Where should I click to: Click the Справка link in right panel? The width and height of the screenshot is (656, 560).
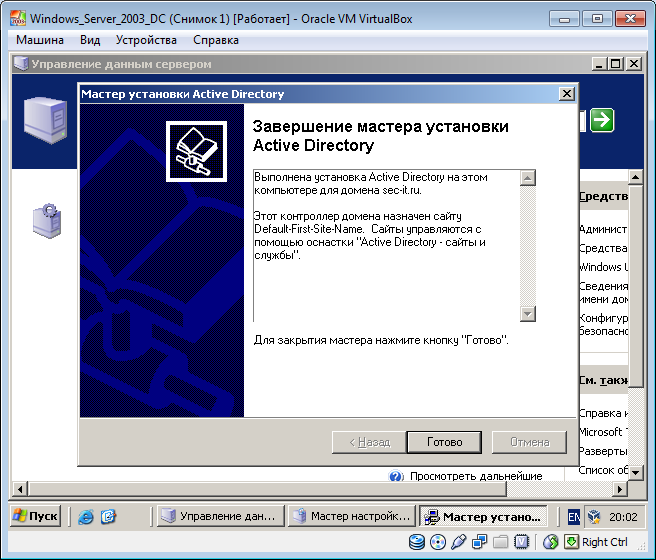(603, 413)
